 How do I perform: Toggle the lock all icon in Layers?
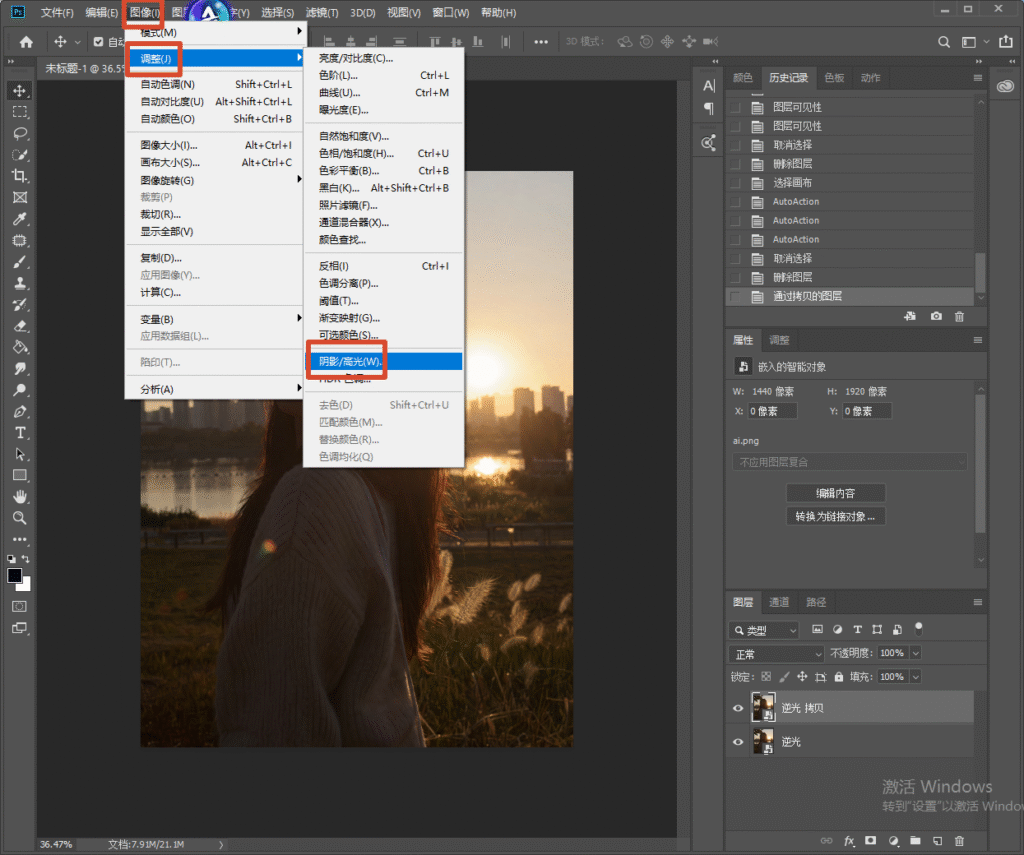tap(839, 677)
